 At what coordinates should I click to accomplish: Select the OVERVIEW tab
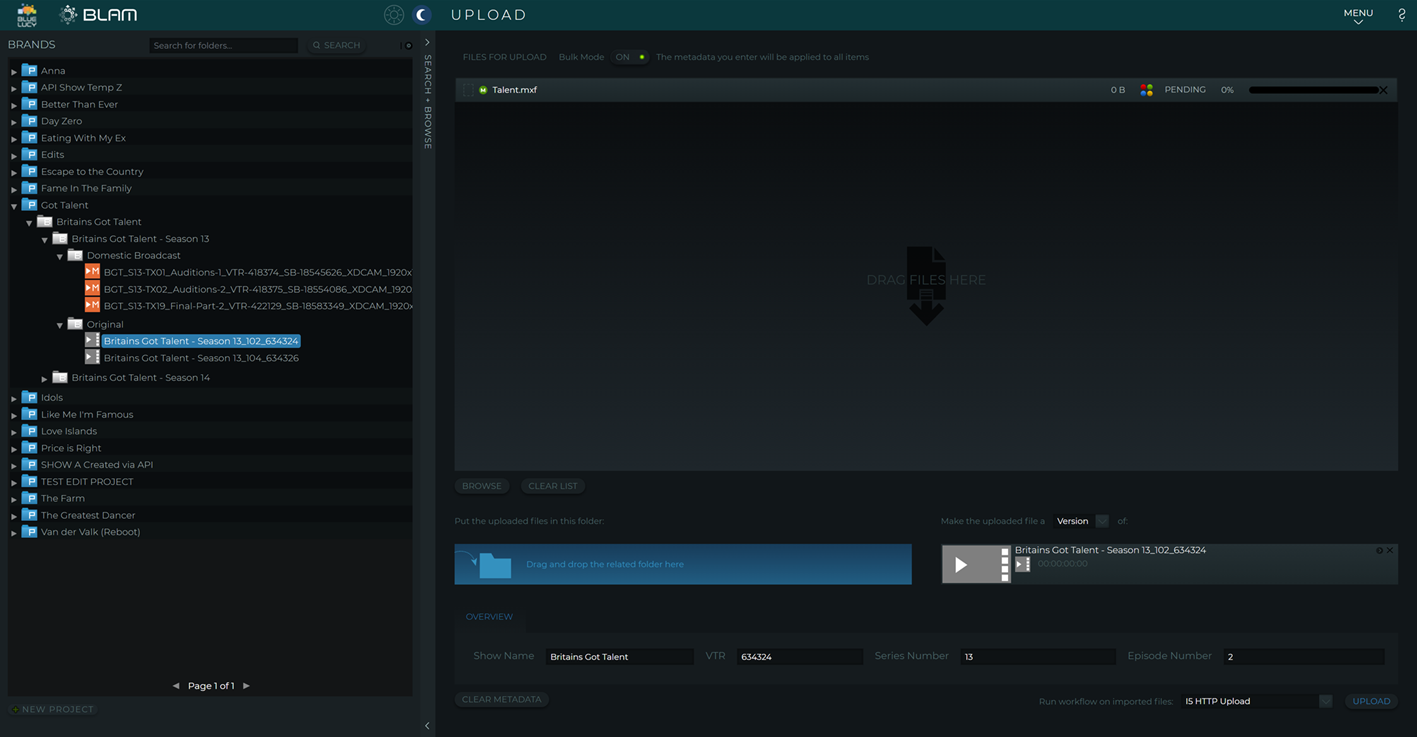[x=489, y=617]
